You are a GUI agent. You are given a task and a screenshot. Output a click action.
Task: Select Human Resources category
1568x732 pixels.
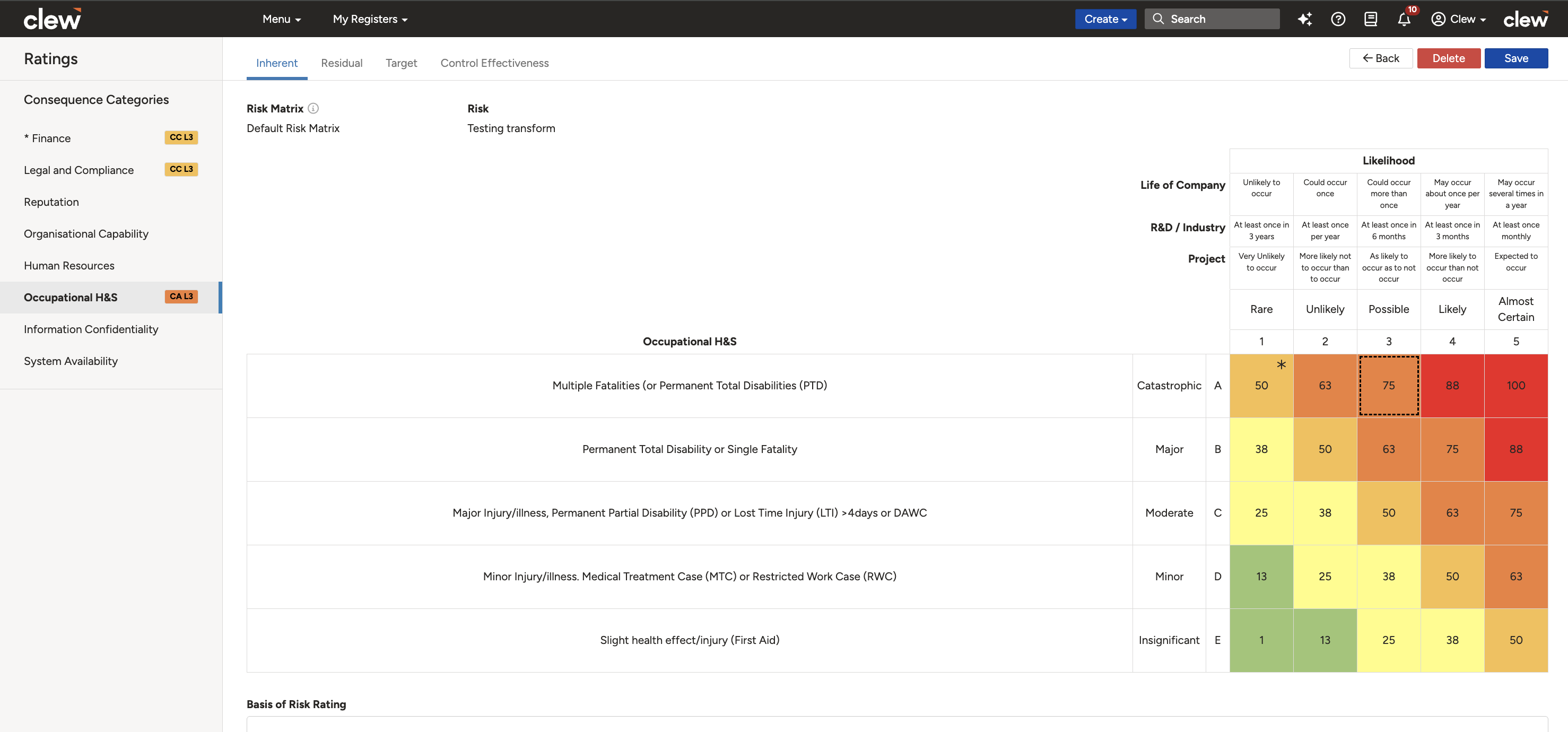(111, 265)
